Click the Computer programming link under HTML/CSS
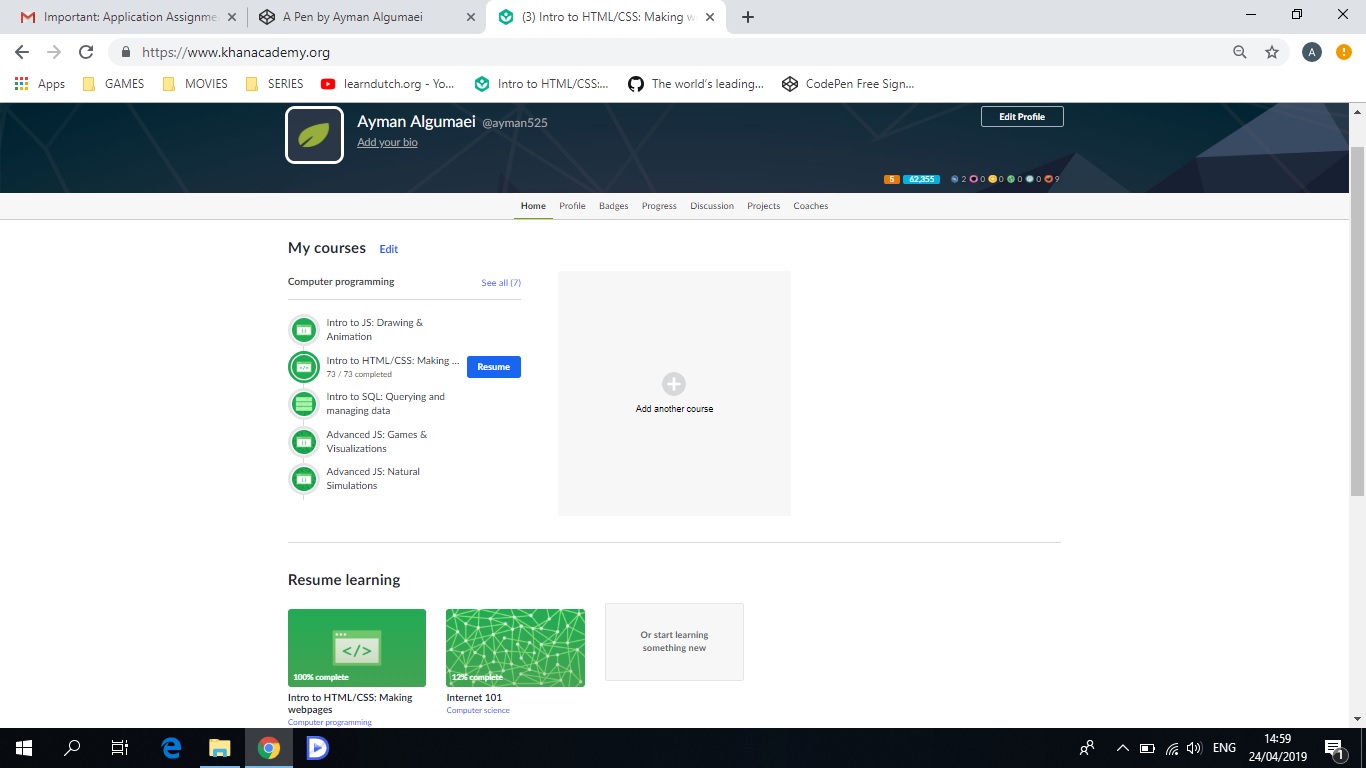This screenshot has width=1366, height=768. tap(330, 722)
